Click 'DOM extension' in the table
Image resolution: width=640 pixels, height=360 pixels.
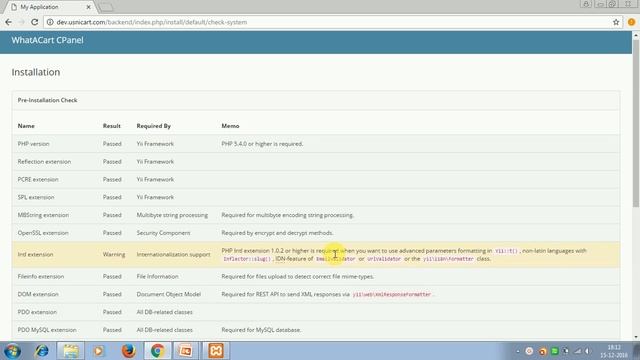pos(38,294)
